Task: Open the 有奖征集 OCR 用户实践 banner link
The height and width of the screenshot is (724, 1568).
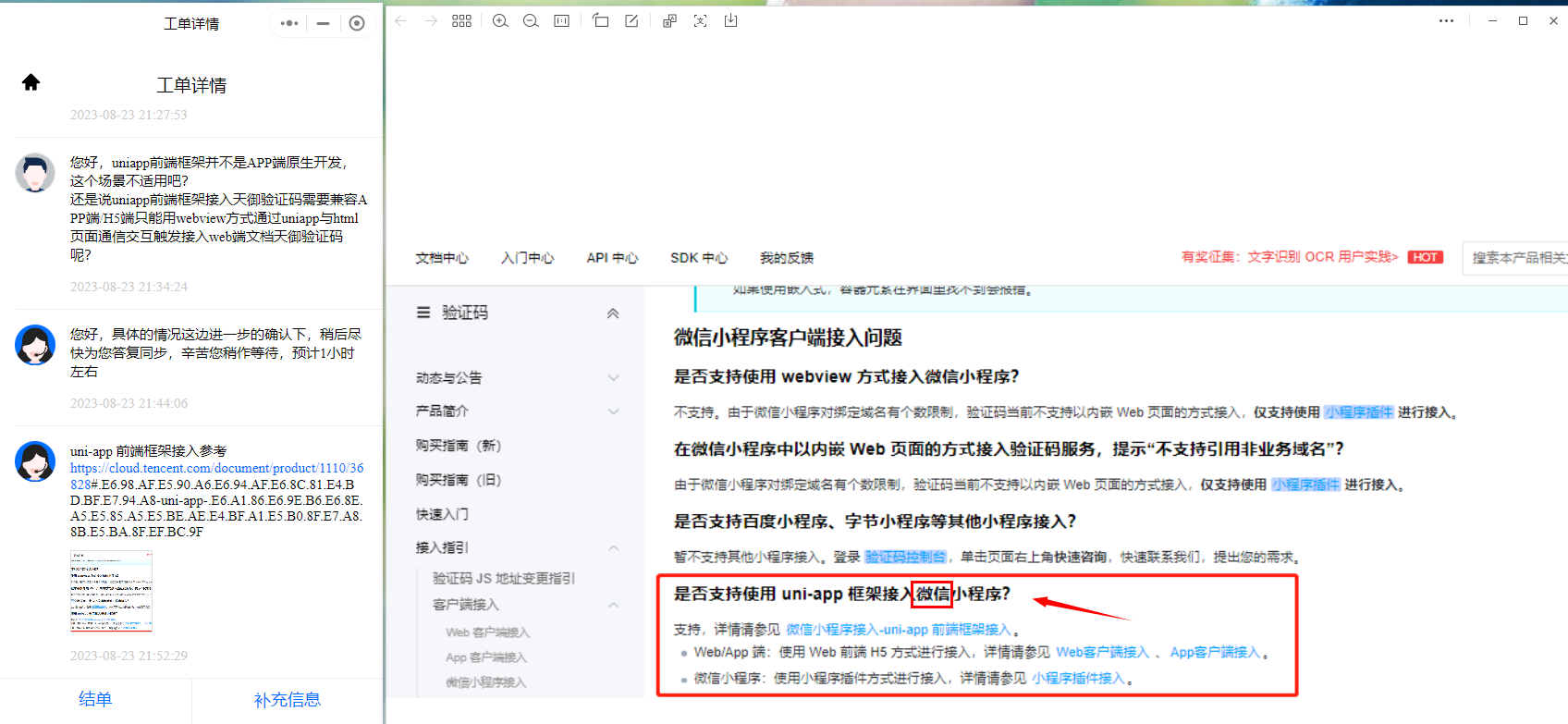Action: click(1290, 257)
